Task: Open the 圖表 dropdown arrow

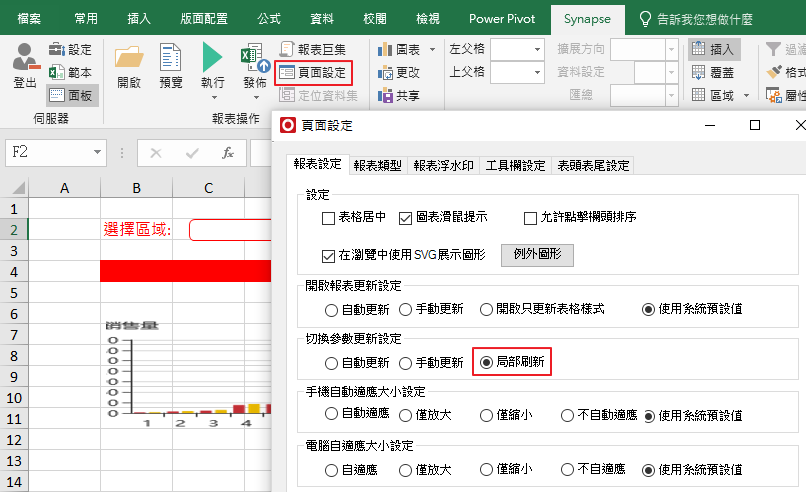Action: (432, 49)
